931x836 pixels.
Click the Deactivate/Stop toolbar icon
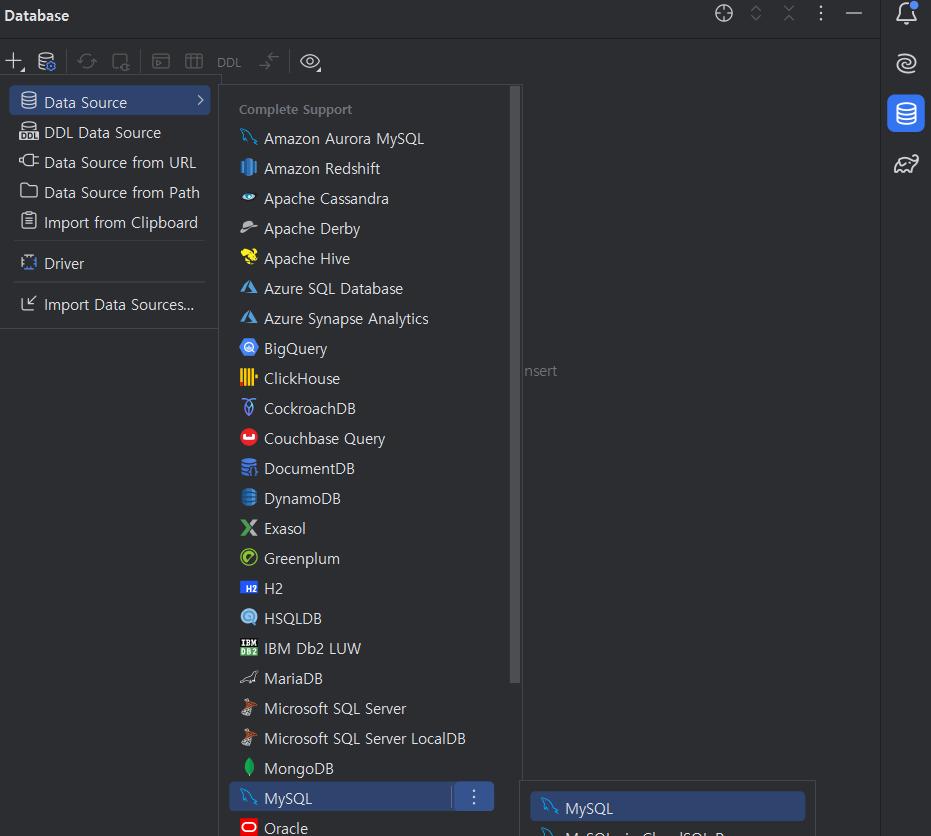click(x=121, y=61)
